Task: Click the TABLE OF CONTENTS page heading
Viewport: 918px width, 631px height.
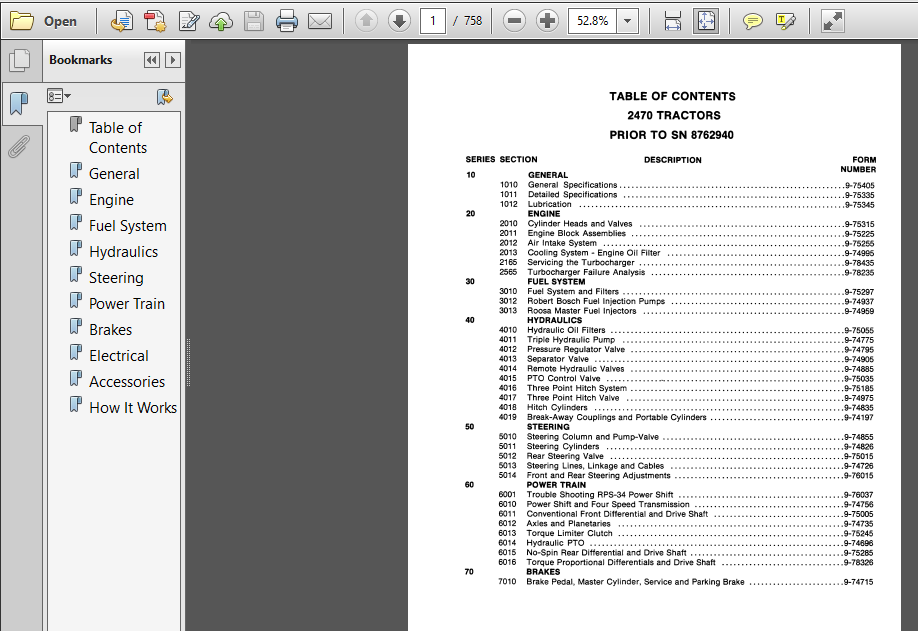Action: pyautogui.click(x=672, y=97)
